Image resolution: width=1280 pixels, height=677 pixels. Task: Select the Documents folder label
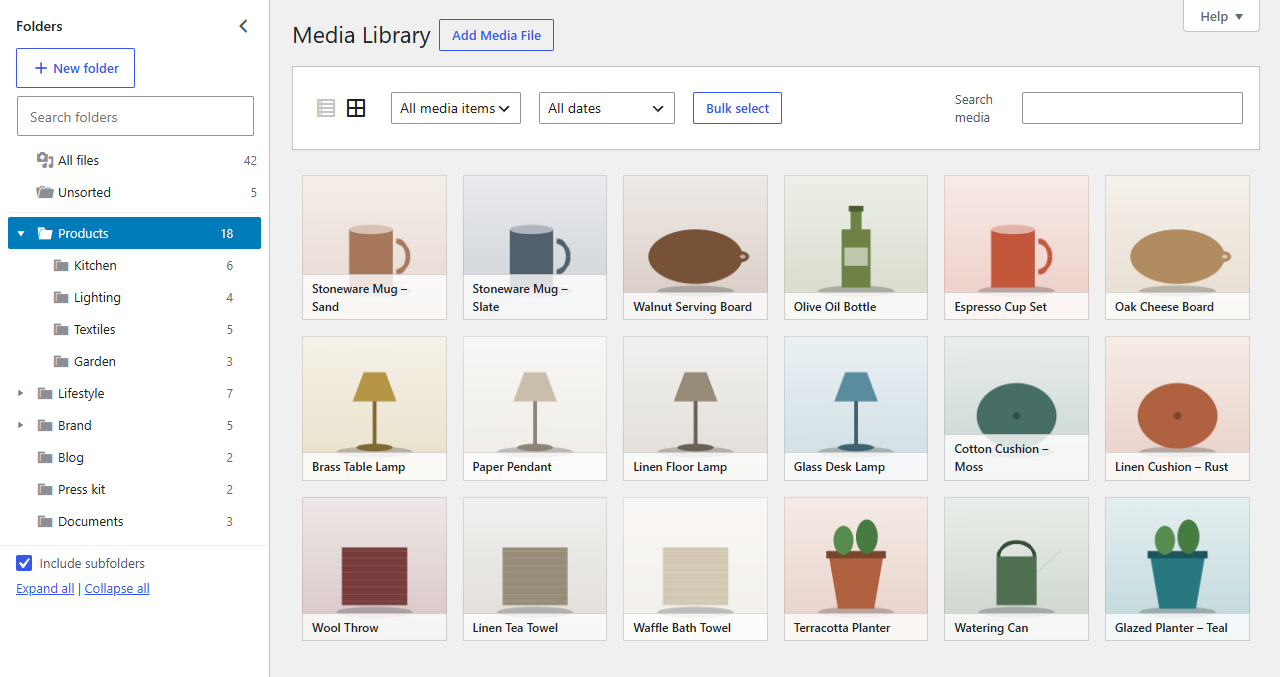(x=90, y=521)
